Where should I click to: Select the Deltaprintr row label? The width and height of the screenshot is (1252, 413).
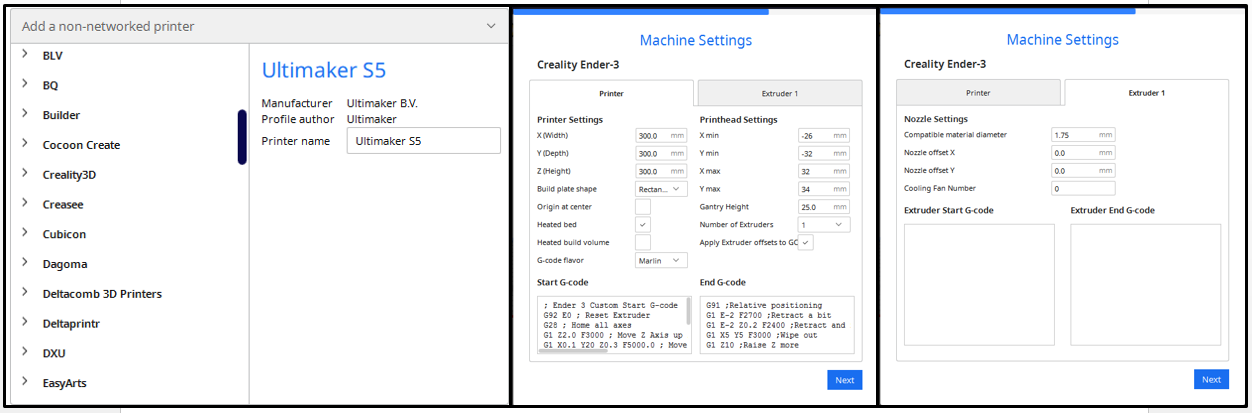click(71, 323)
